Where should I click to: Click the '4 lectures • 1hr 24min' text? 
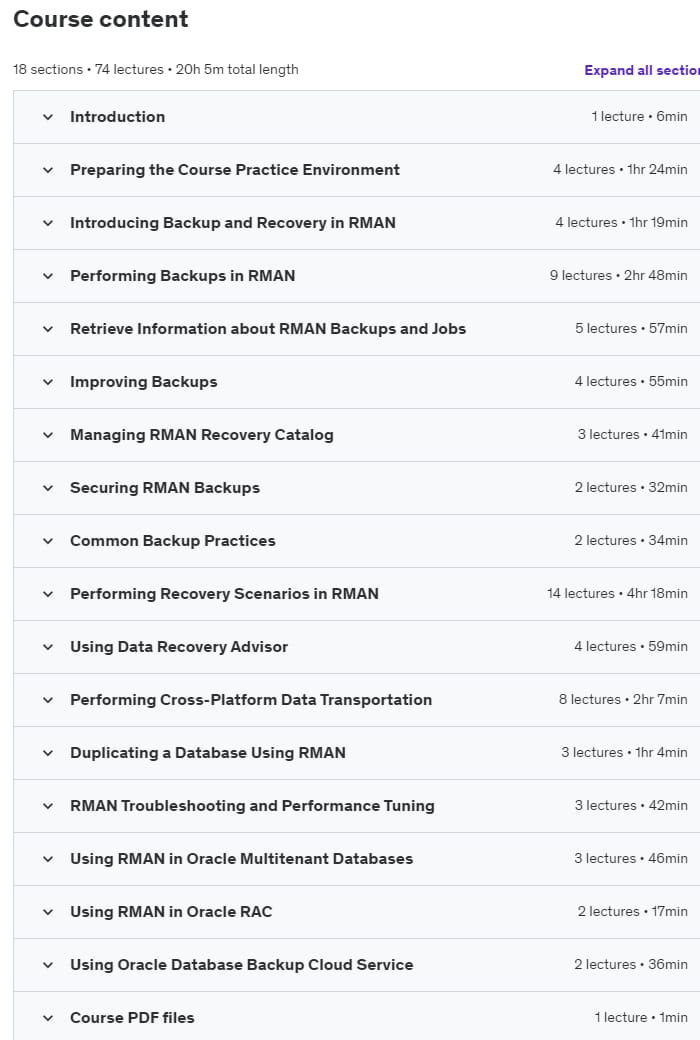pos(620,170)
